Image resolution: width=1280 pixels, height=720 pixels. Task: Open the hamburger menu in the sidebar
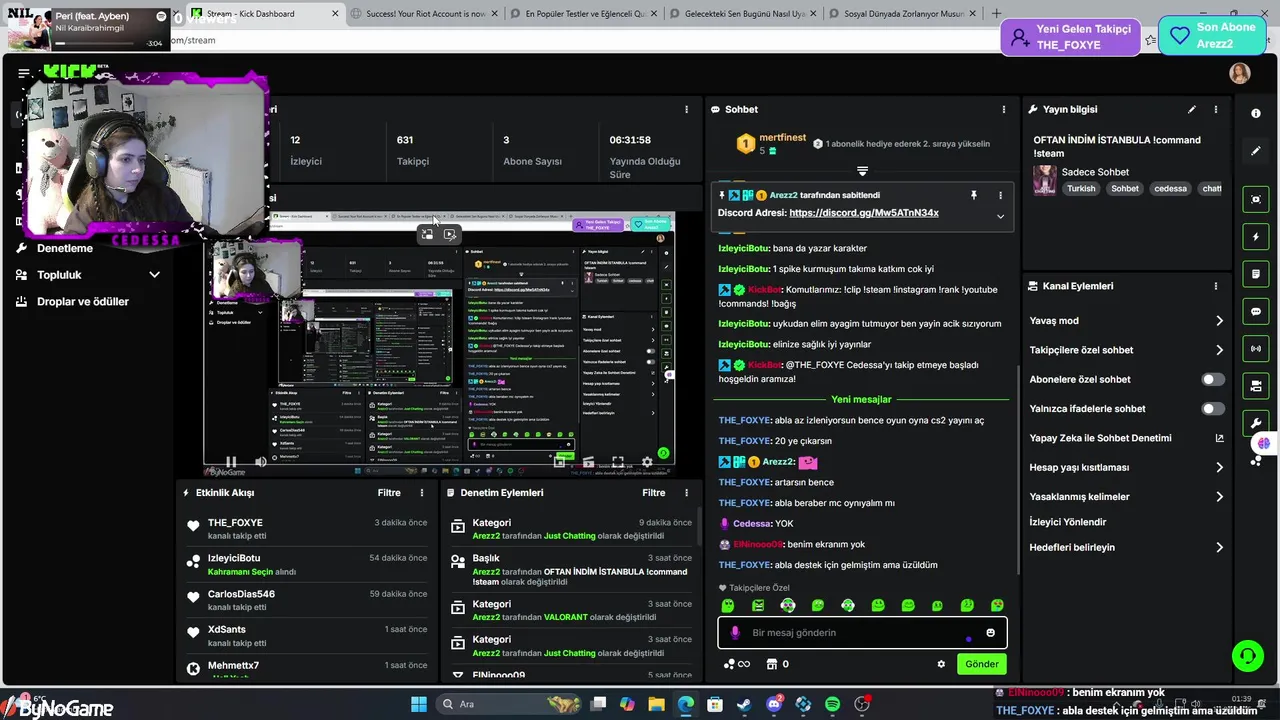tap(24, 73)
